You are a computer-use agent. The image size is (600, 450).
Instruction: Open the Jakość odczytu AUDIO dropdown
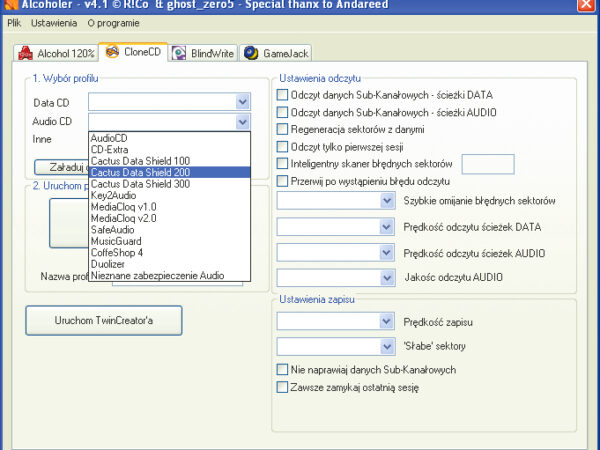[388, 277]
